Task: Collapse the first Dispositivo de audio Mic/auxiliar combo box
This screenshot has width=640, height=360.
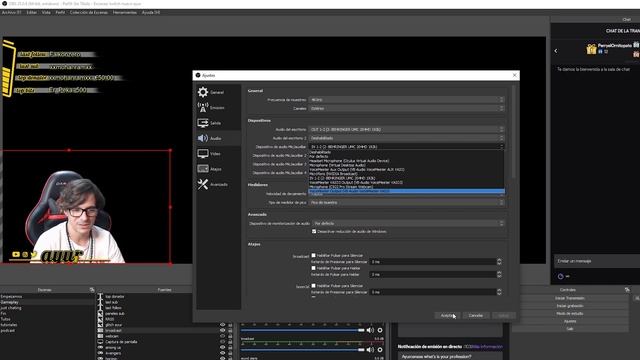Action: pyautogui.click(x=407, y=147)
